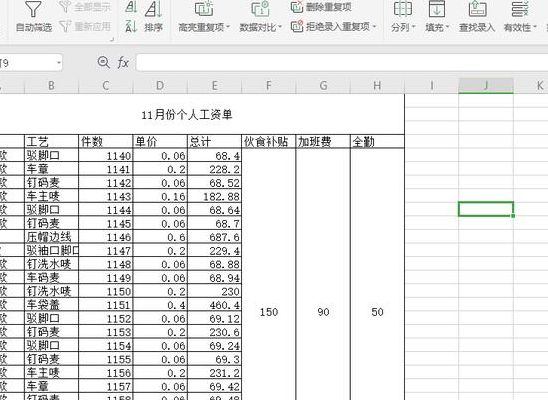The height and width of the screenshot is (400, 548).
Task: Expand the 填充 dropdown arrow
Action: point(447,27)
